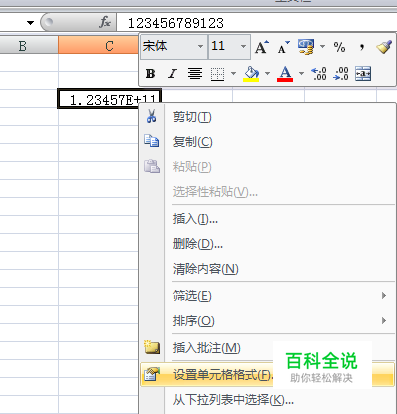
Task: Click the insert comment note icon
Action: [152, 347]
